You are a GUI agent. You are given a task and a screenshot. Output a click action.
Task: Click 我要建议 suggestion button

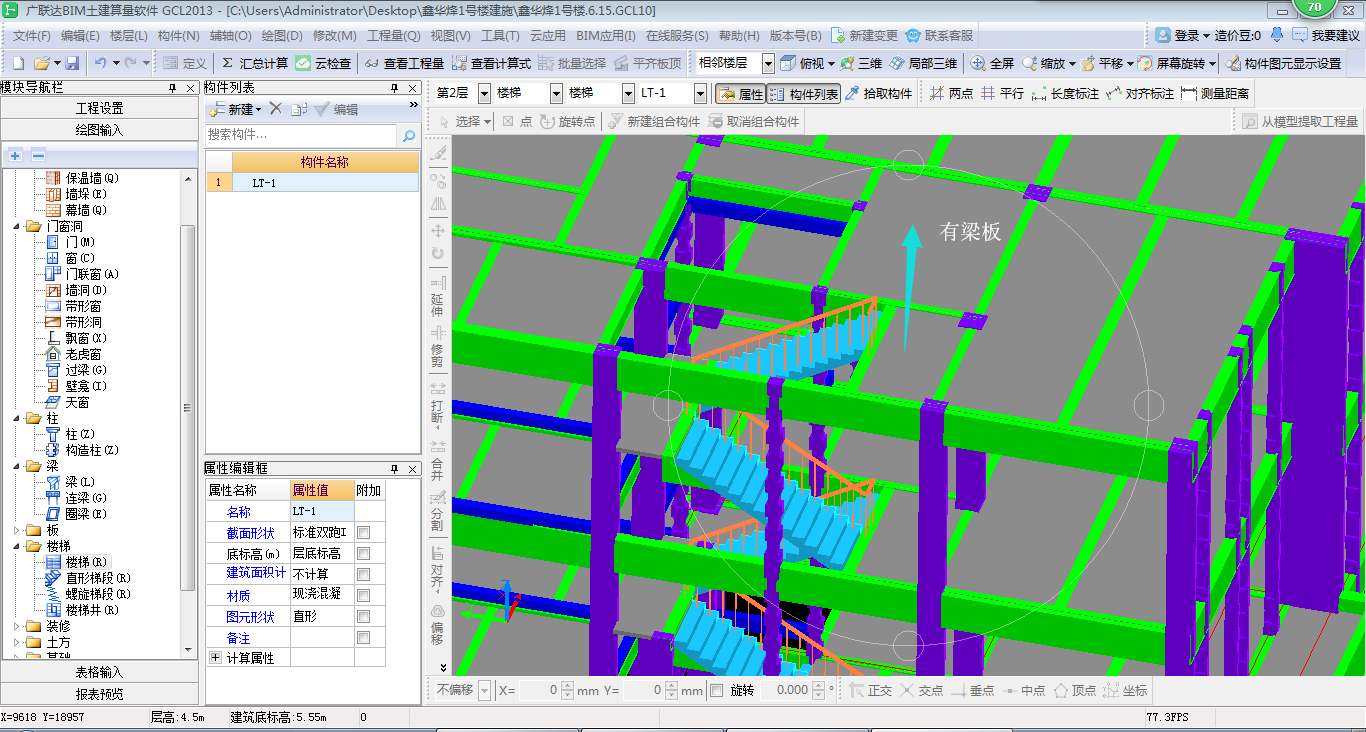[x=1326, y=35]
